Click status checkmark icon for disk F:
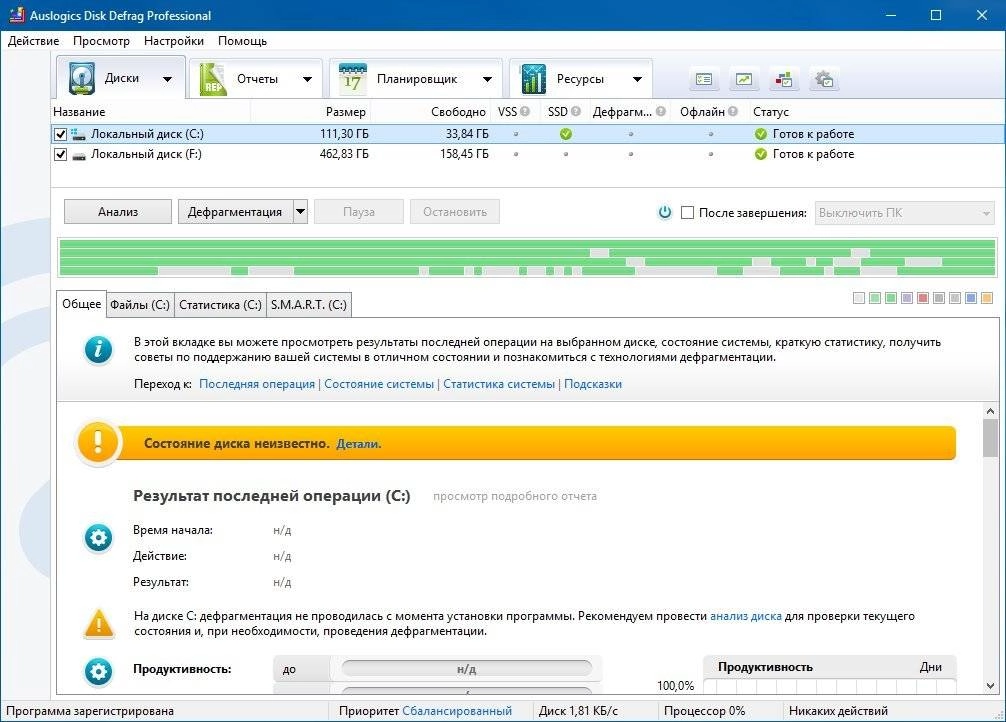Image resolution: width=1006 pixels, height=722 pixels. click(761, 154)
